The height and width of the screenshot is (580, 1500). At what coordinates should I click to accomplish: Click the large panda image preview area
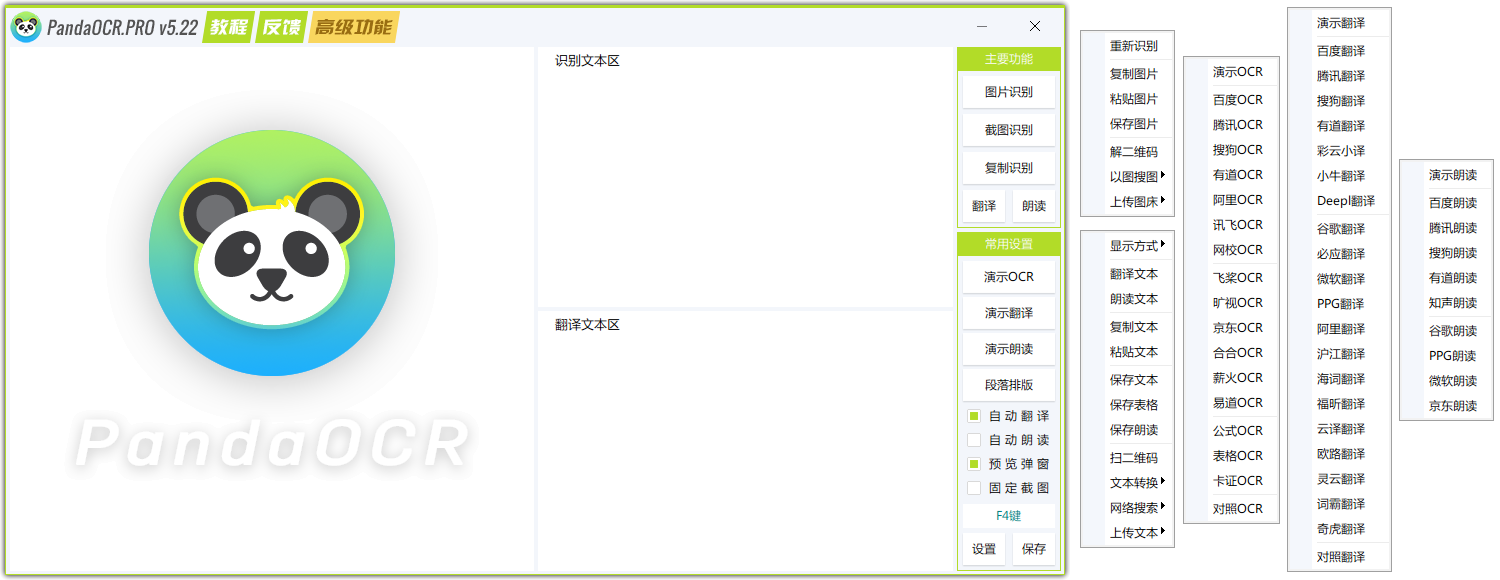pos(271,308)
